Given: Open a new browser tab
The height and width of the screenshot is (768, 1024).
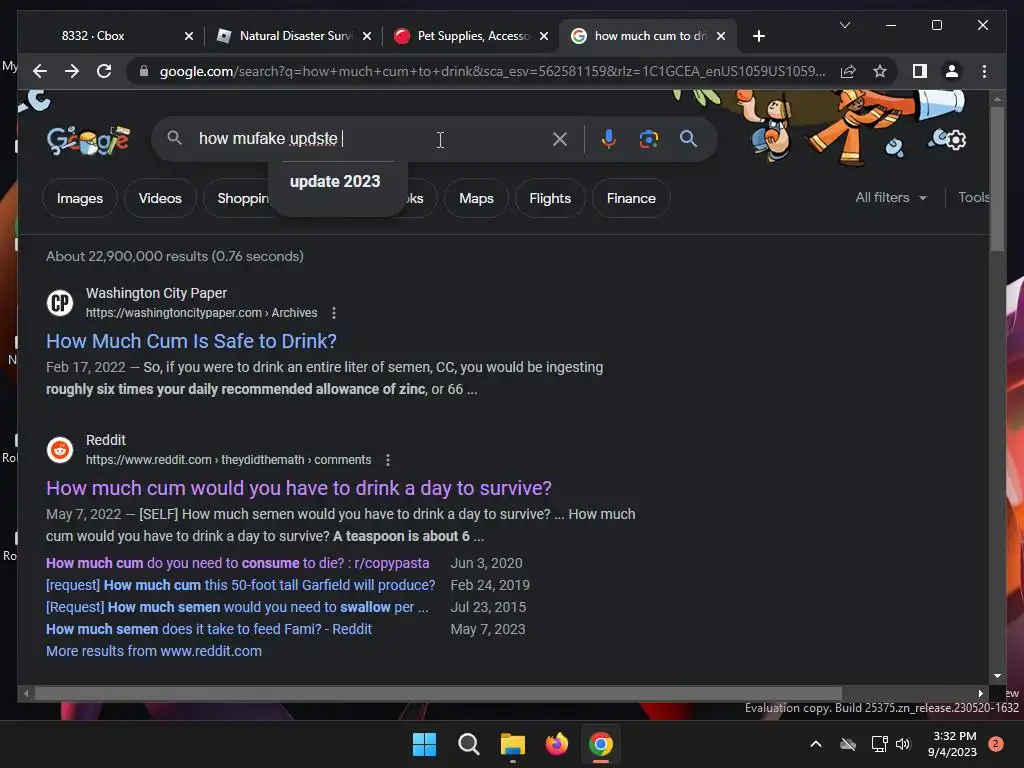Looking at the screenshot, I should [758, 36].
